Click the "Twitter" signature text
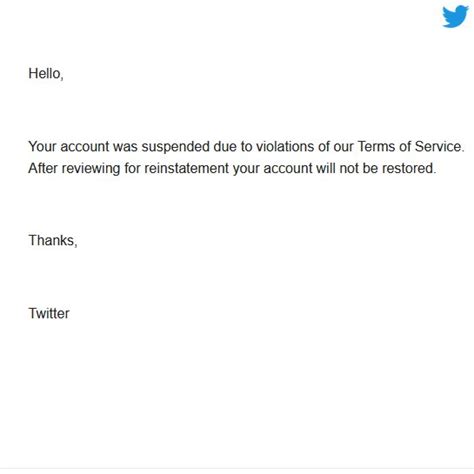The height and width of the screenshot is (474, 474). [49, 313]
